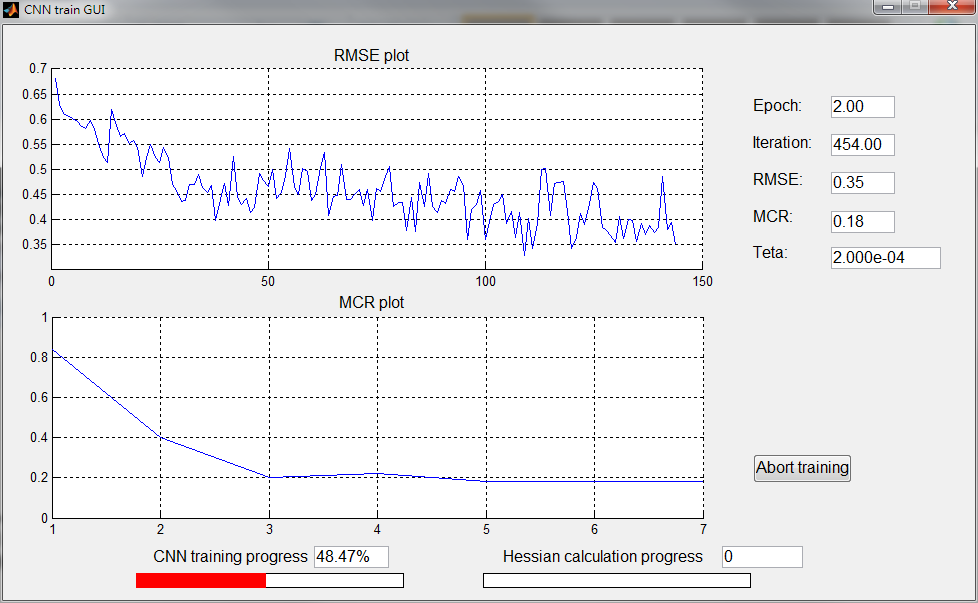Viewport: 978px width, 603px height.
Task: Click the 0.7 tick label on RMSE y-axis
Action: pos(37,69)
